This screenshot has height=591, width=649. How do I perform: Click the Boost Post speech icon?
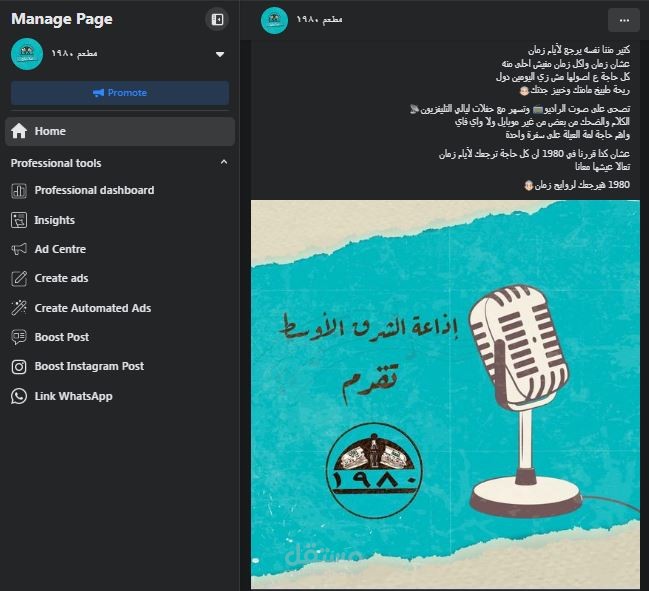point(19,337)
